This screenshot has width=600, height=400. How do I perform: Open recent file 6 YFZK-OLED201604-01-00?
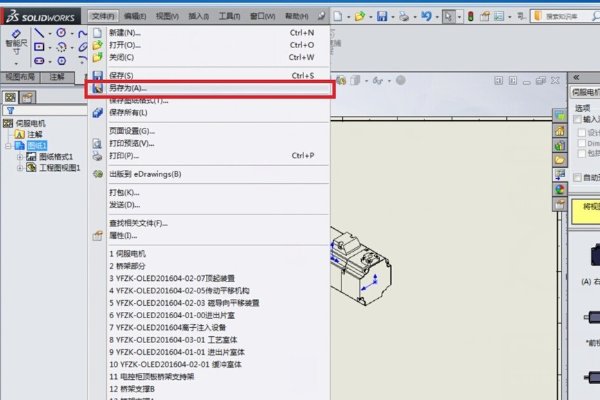172,315
